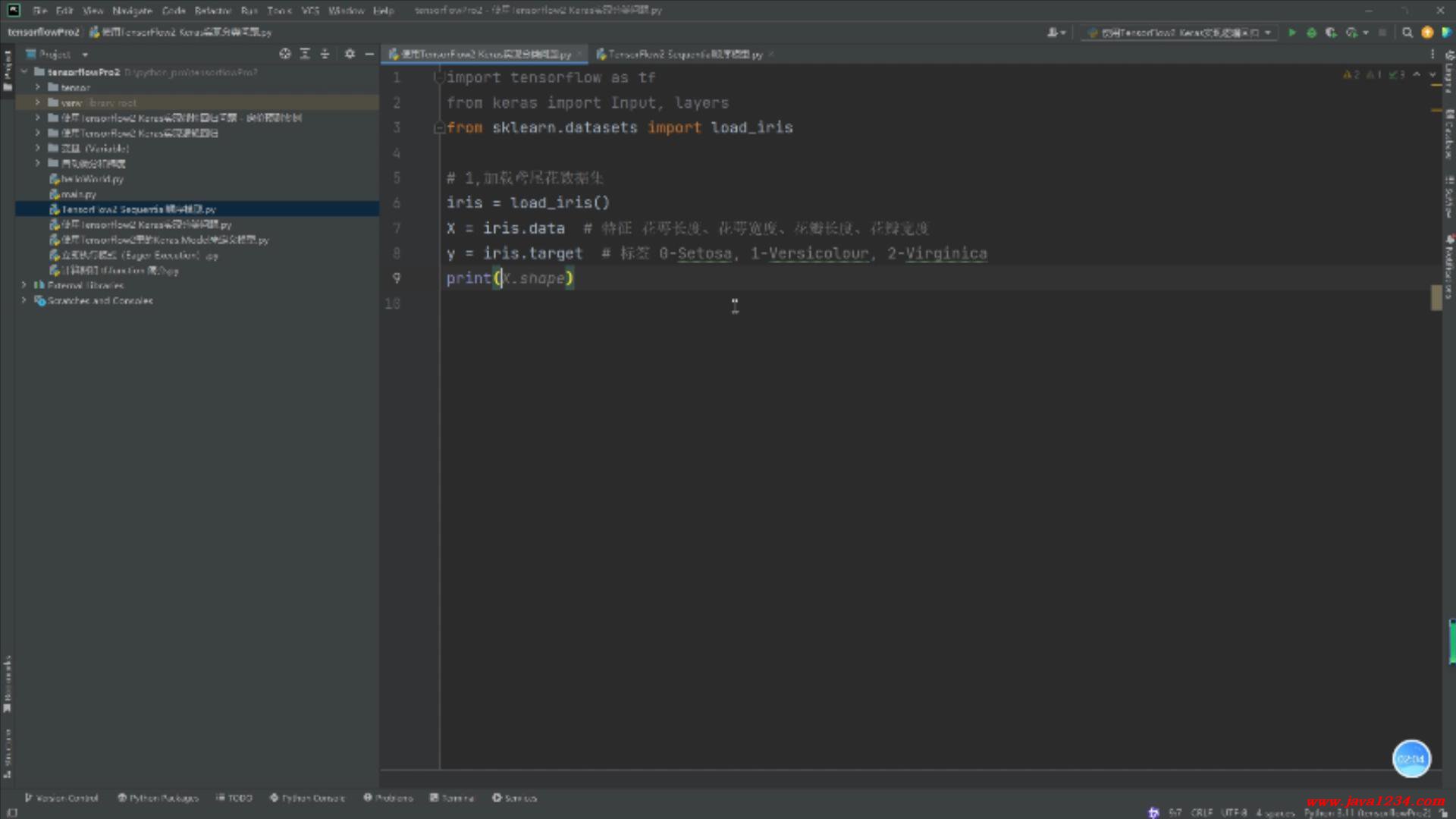The width and height of the screenshot is (1456, 819).
Task: Expand the External Libraries node
Action: tap(24, 285)
